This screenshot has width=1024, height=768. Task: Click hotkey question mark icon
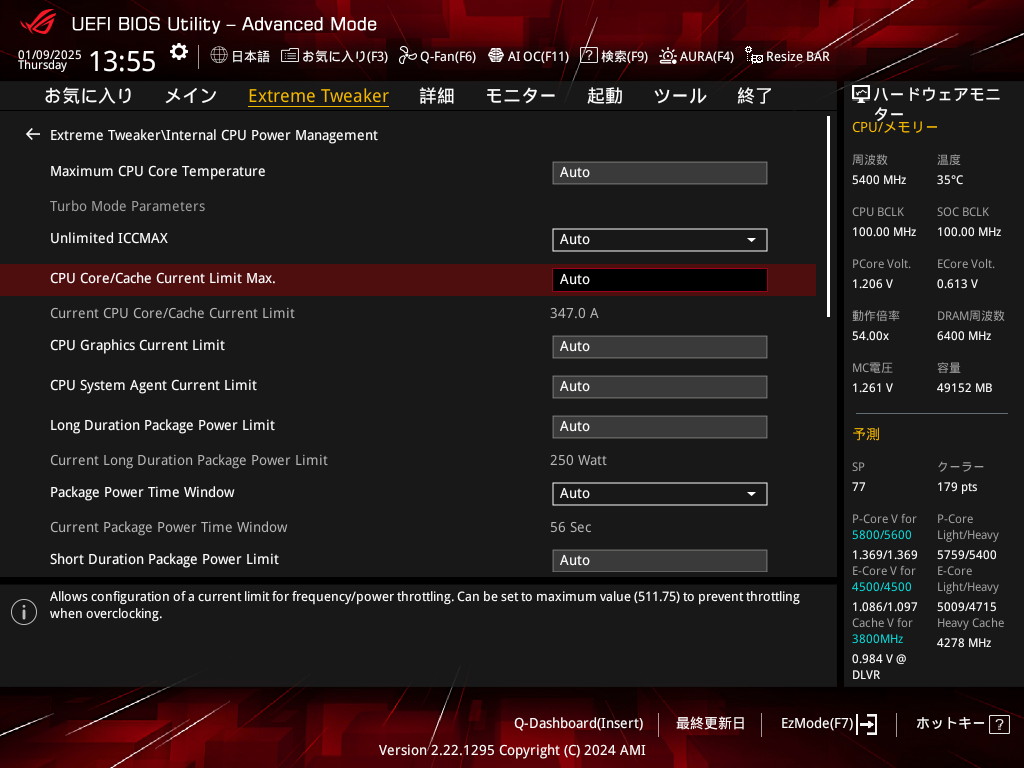(x=998, y=724)
